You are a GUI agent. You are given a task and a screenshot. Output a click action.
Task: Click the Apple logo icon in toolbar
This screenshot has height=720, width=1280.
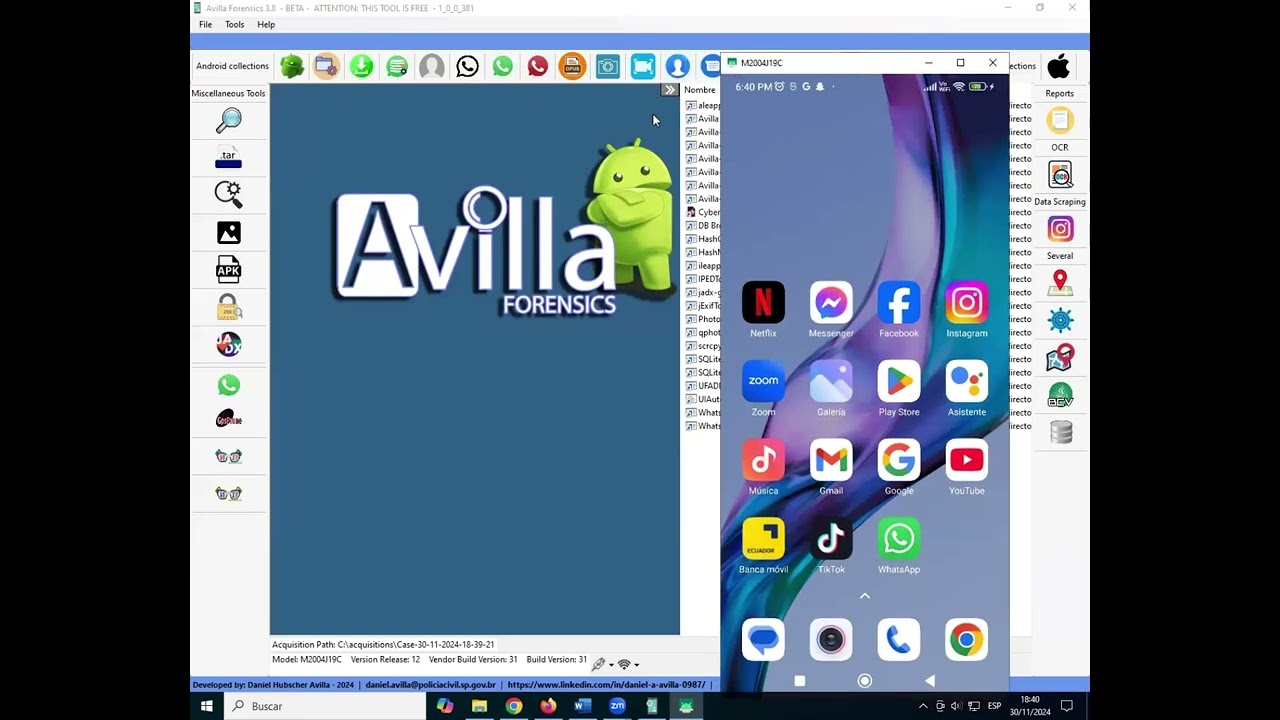1059,66
